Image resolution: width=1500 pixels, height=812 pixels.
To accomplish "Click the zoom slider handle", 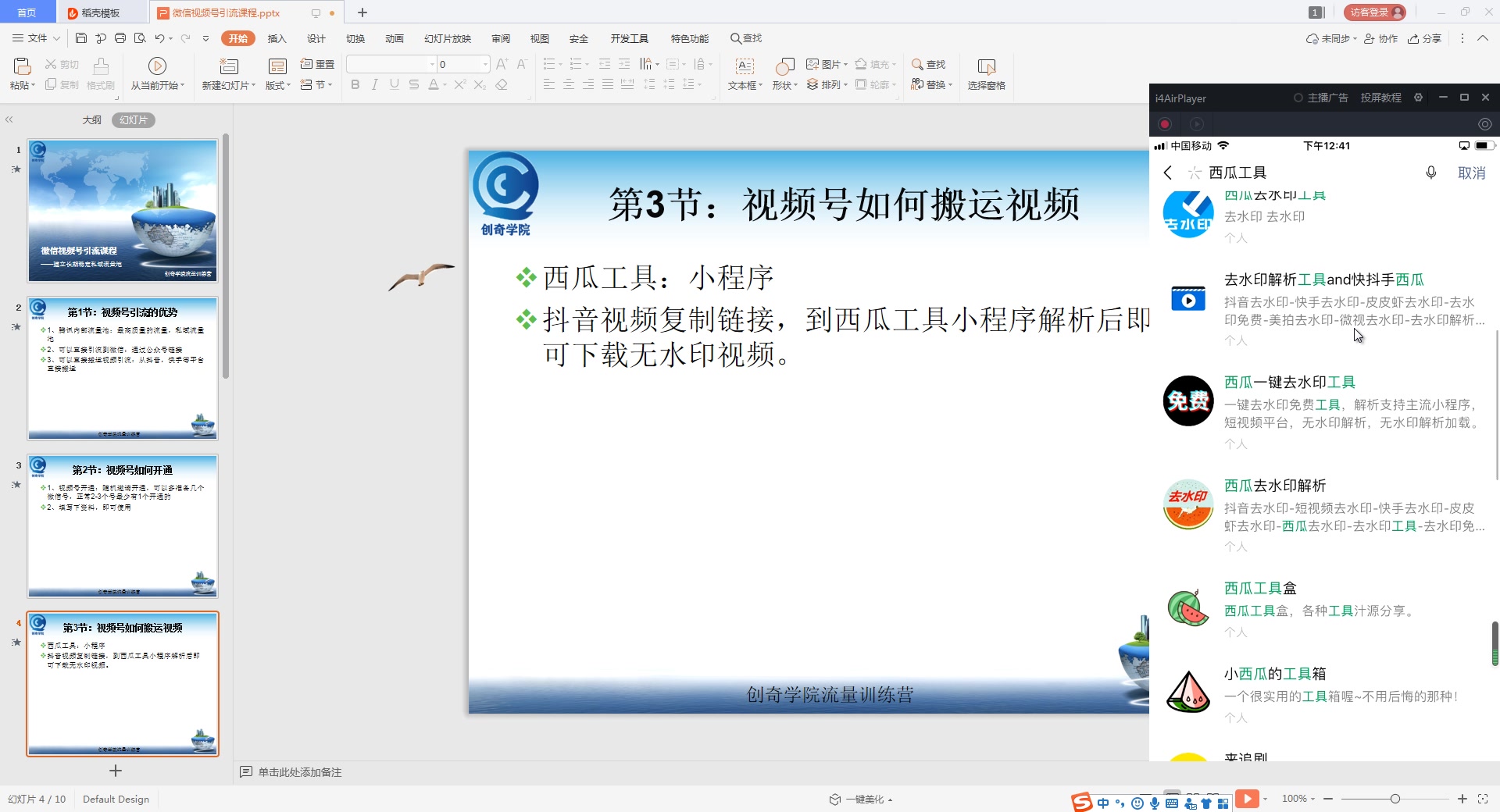I will [1395, 799].
